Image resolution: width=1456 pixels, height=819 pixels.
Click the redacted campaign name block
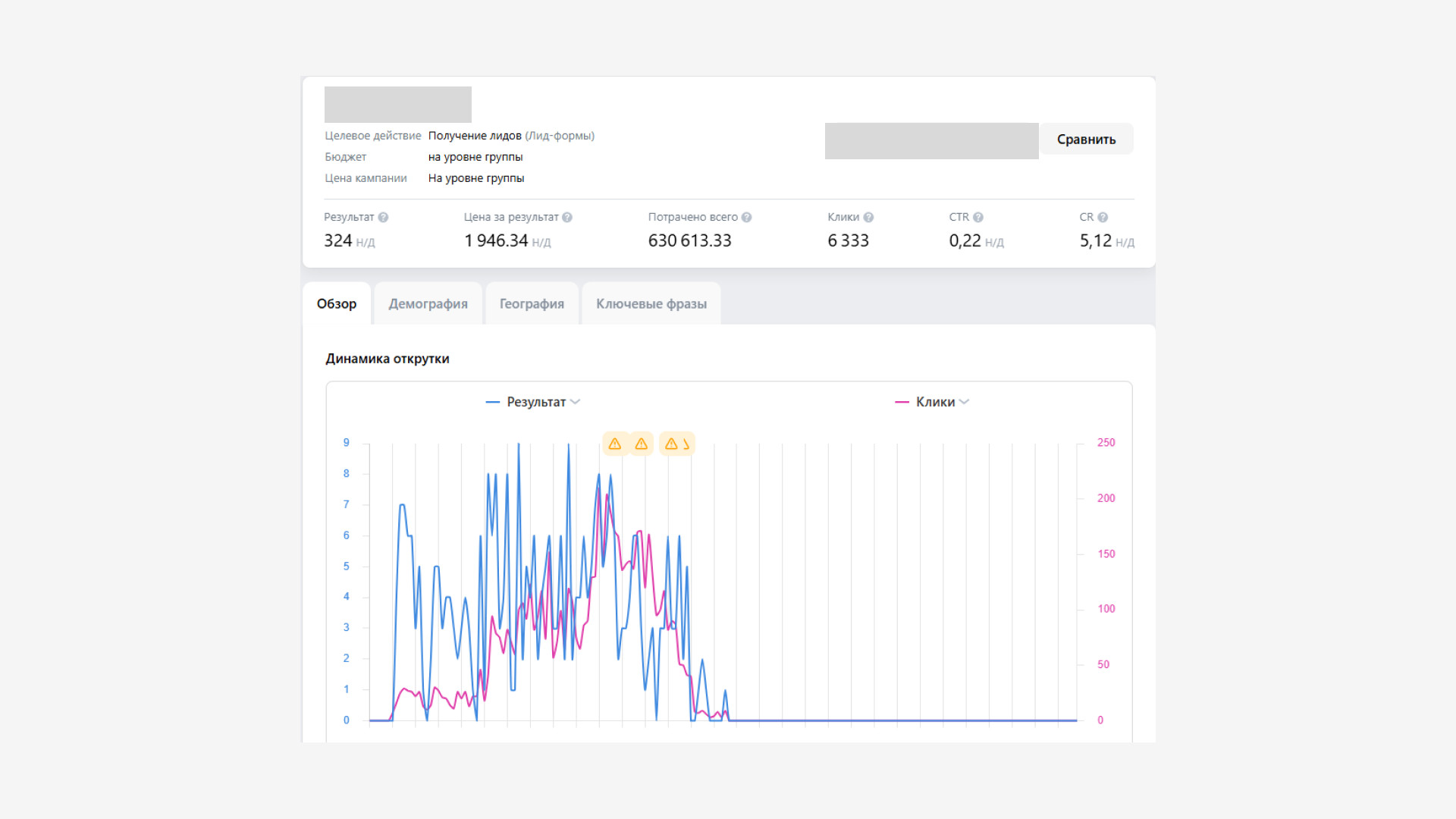[x=398, y=105]
